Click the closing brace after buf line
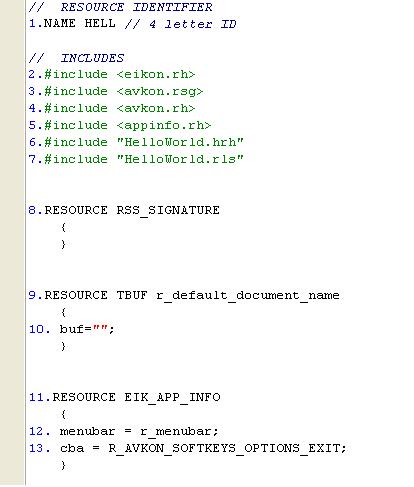 (x=63, y=346)
